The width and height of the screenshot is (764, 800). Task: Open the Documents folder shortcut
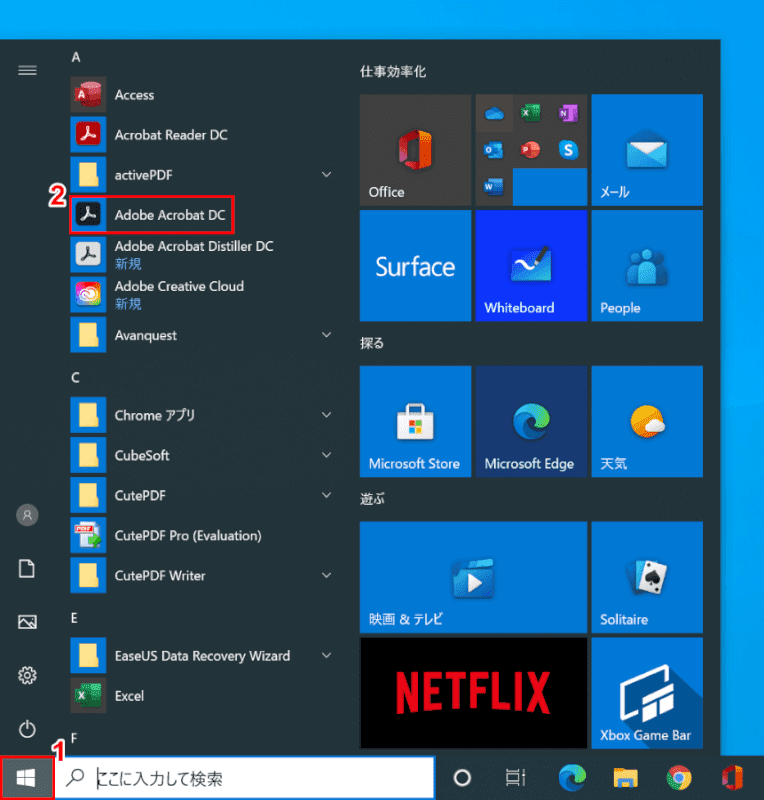(27, 568)
